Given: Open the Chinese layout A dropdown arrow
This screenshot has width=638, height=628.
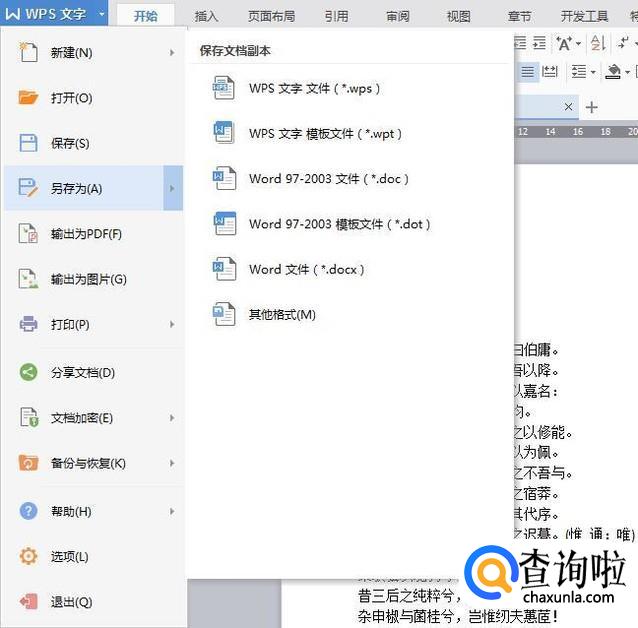Looking at the screenshot, I should (579, 43).
